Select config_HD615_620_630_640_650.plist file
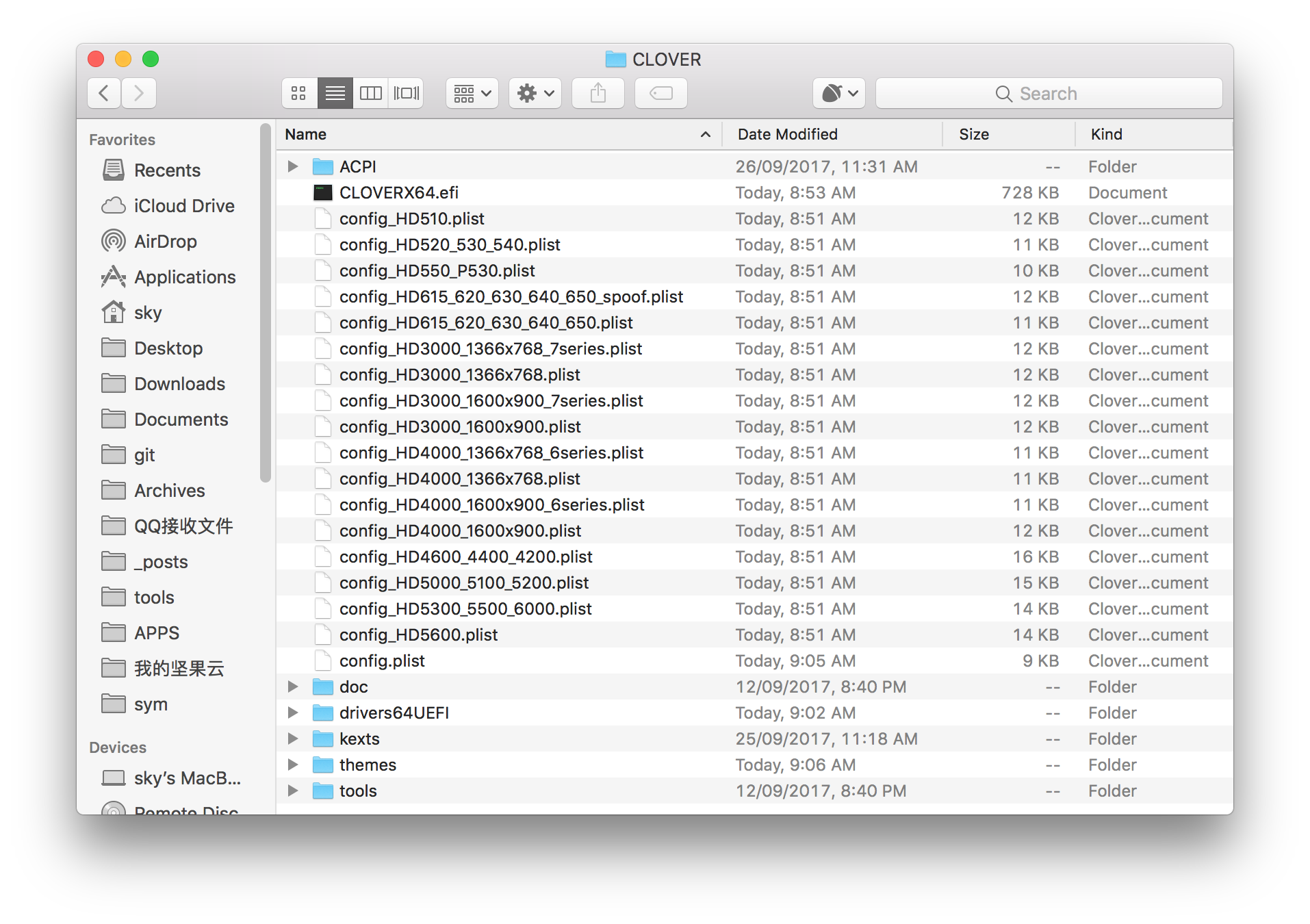 click(754, 322)
